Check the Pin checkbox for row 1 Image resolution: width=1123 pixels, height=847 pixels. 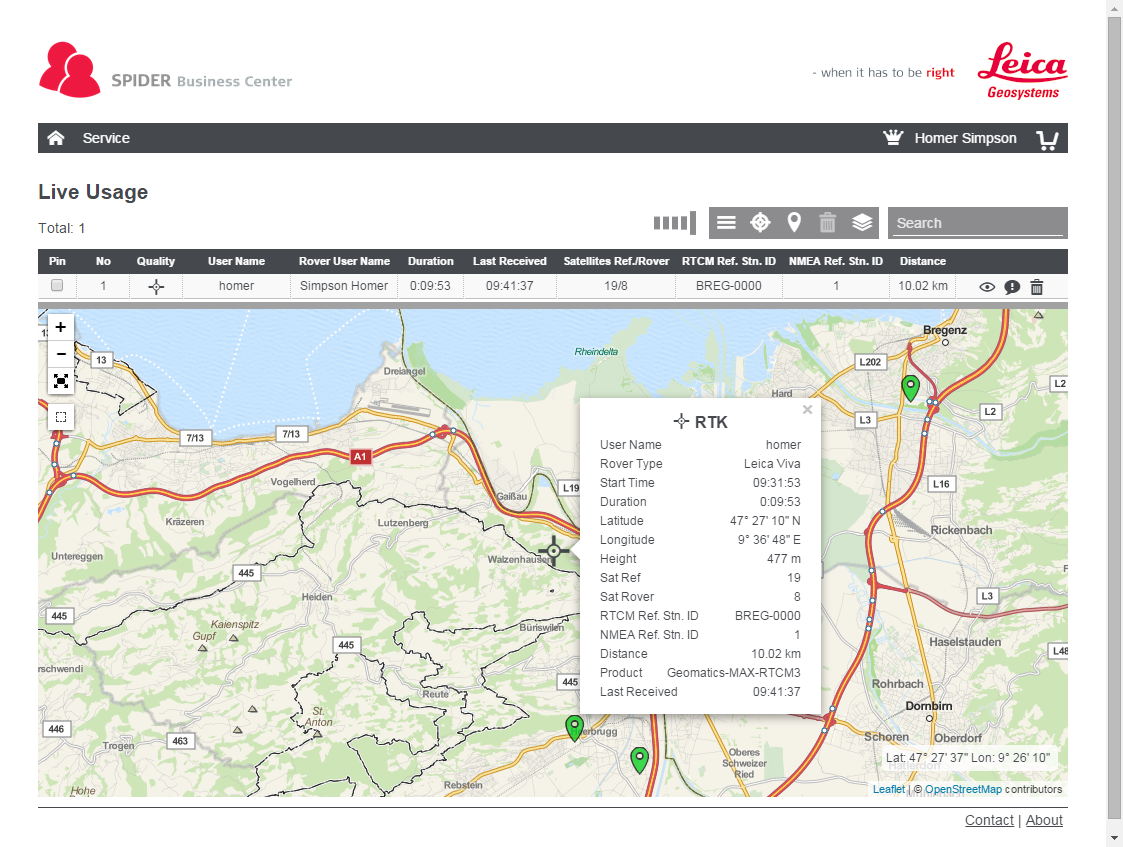pos(57,286)
